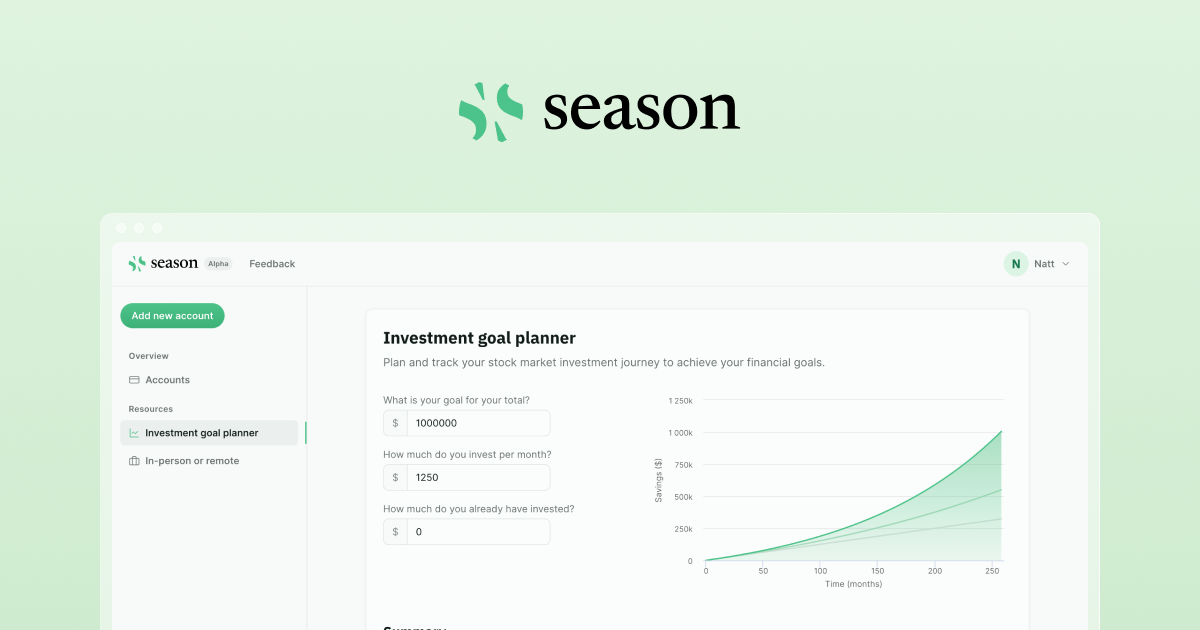Click the $ symbol in the monthly investment input
Viewport: 1200px width, 630px height.
point(394,477)
